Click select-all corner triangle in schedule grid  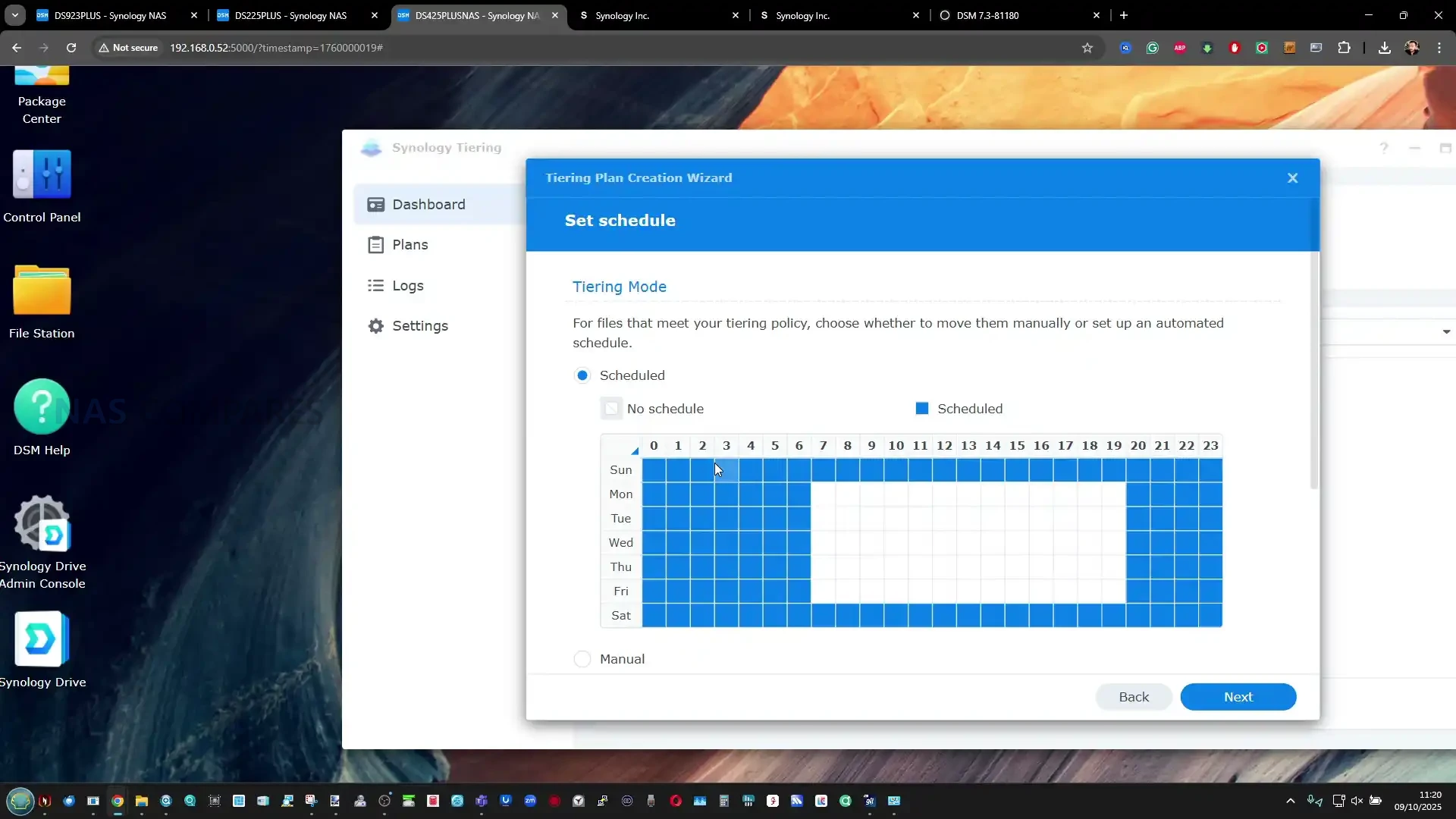point(633,450)
